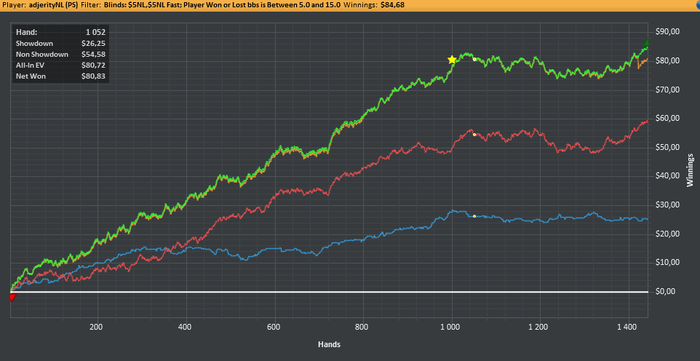Click the '$70,00' y-axis label
700x361 pixels.
667,90
